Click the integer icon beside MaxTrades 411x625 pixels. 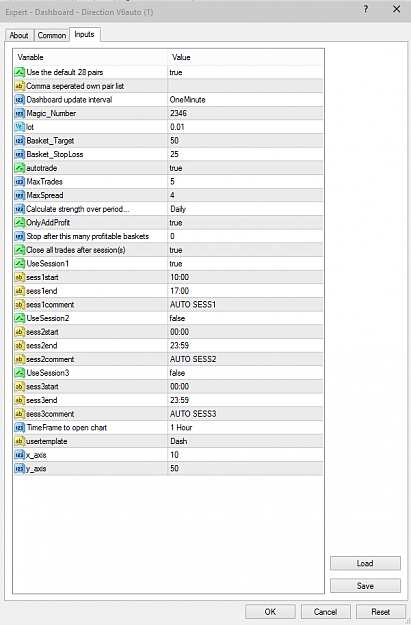click(x=20, y=182)
